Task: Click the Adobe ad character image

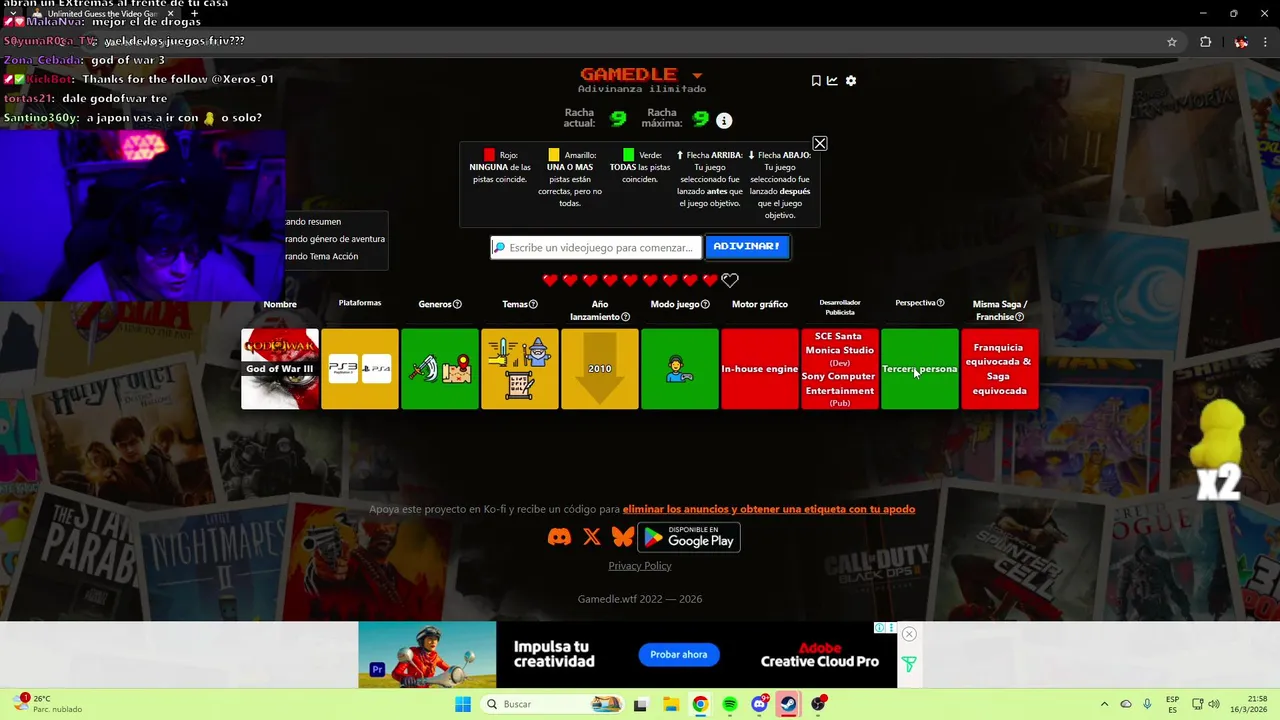Action: (427, 655)
